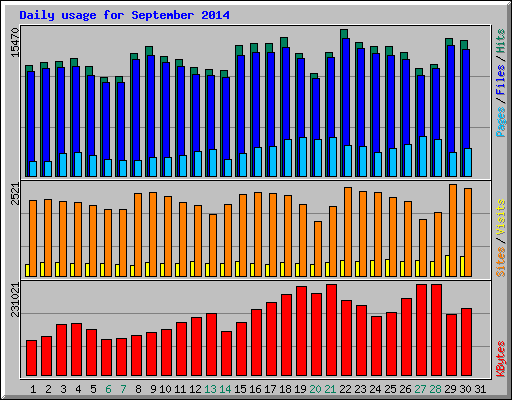Click day 22 on the x-axis

[x=345, y=389]
